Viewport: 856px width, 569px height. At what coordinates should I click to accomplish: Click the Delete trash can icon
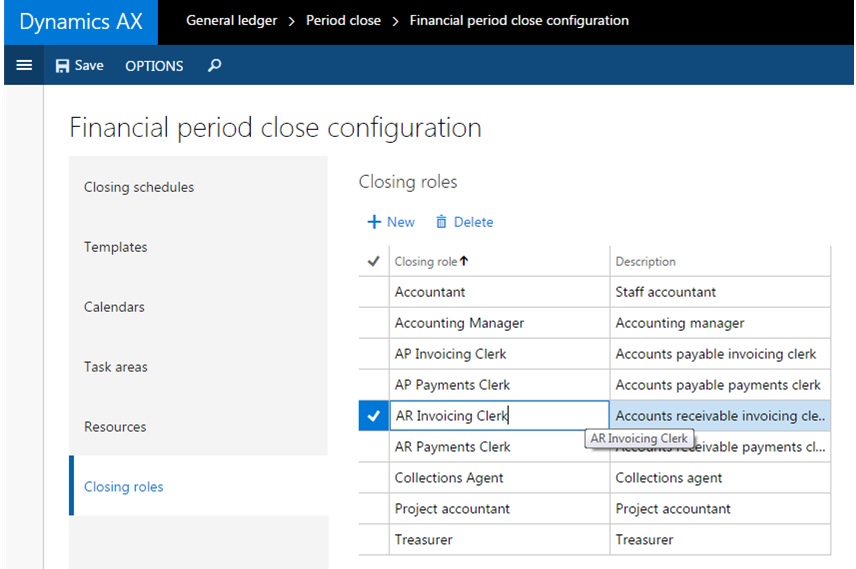pos(441,222)
